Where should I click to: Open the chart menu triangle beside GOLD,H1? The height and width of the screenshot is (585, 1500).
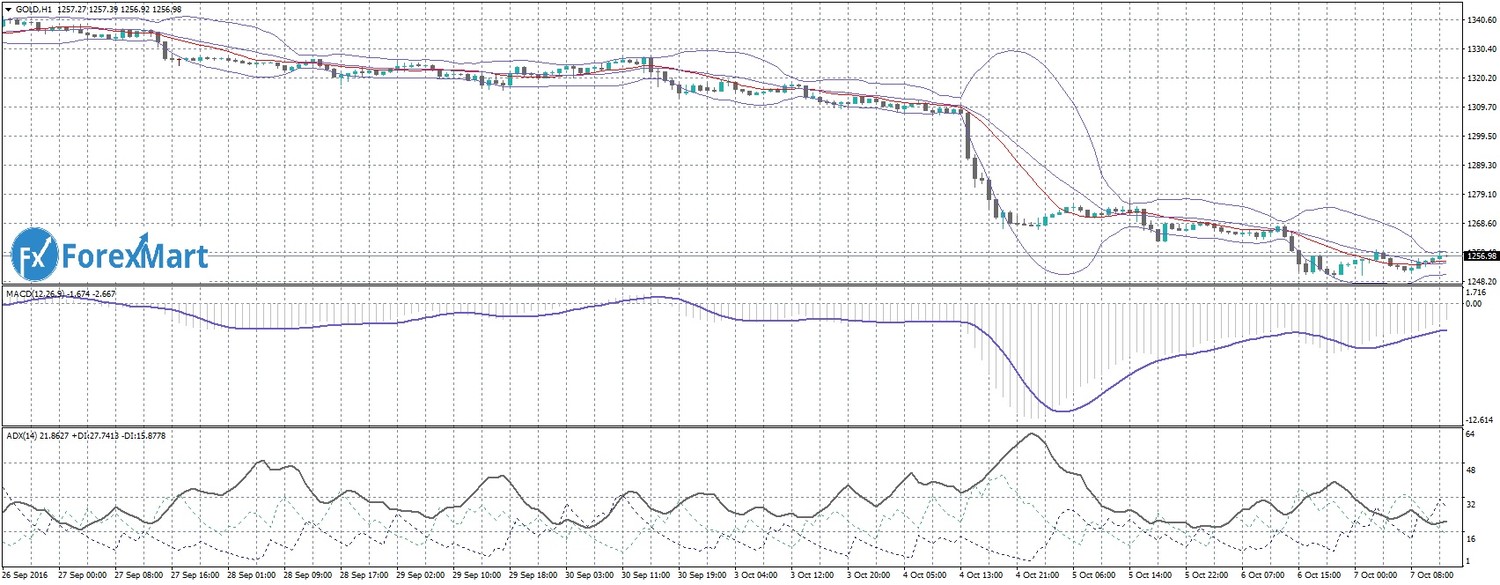8,8
